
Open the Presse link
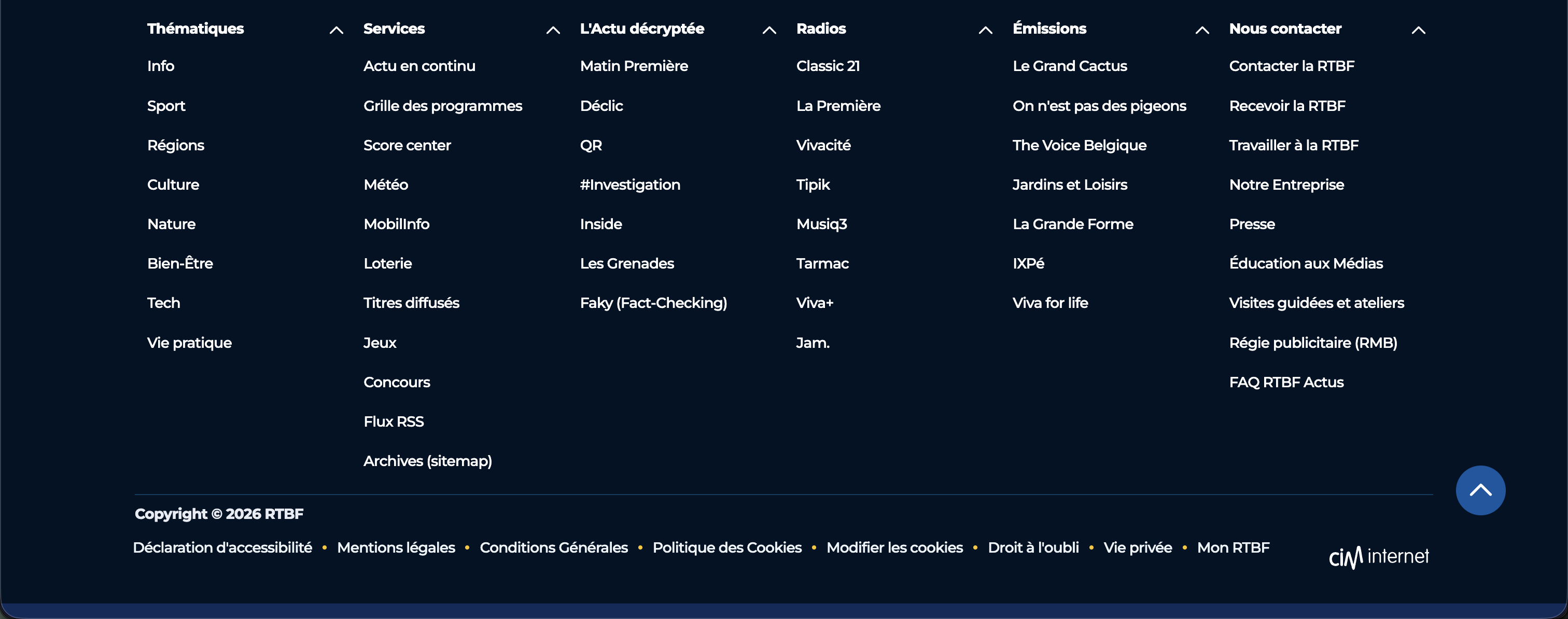point(1252,224)
